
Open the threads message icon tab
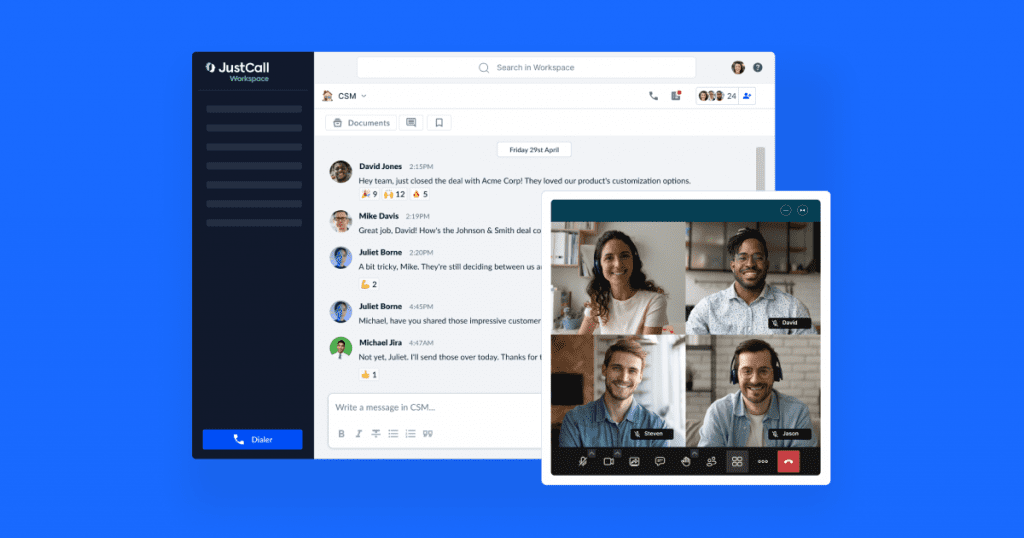tap(411, 123)
